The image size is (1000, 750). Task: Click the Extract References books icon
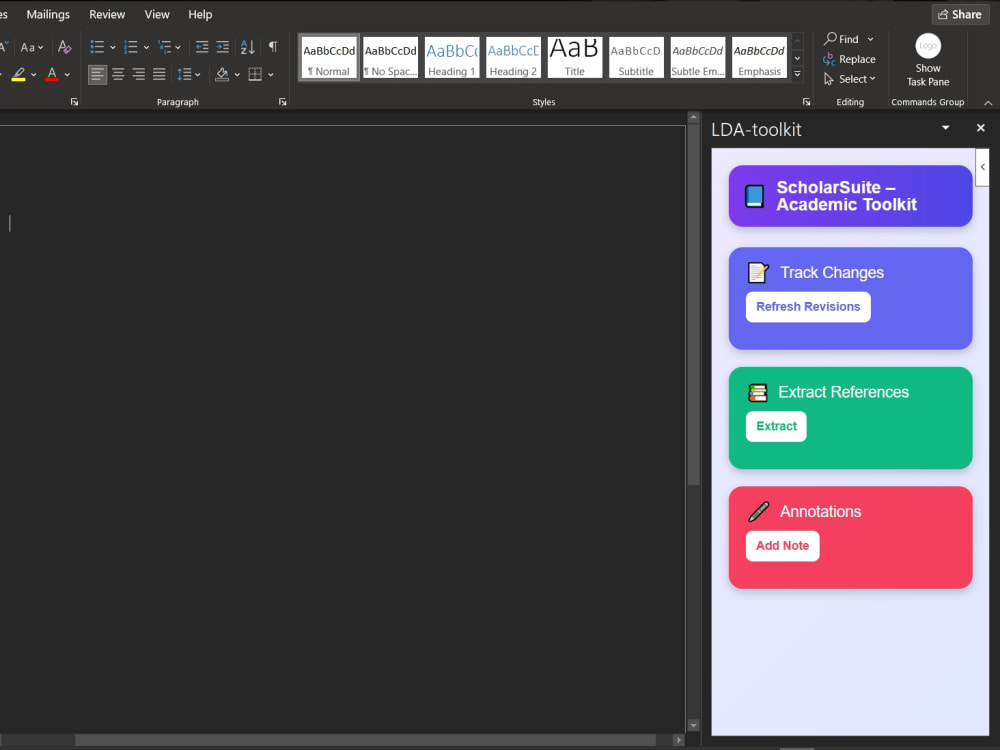(x=758, y=392)
